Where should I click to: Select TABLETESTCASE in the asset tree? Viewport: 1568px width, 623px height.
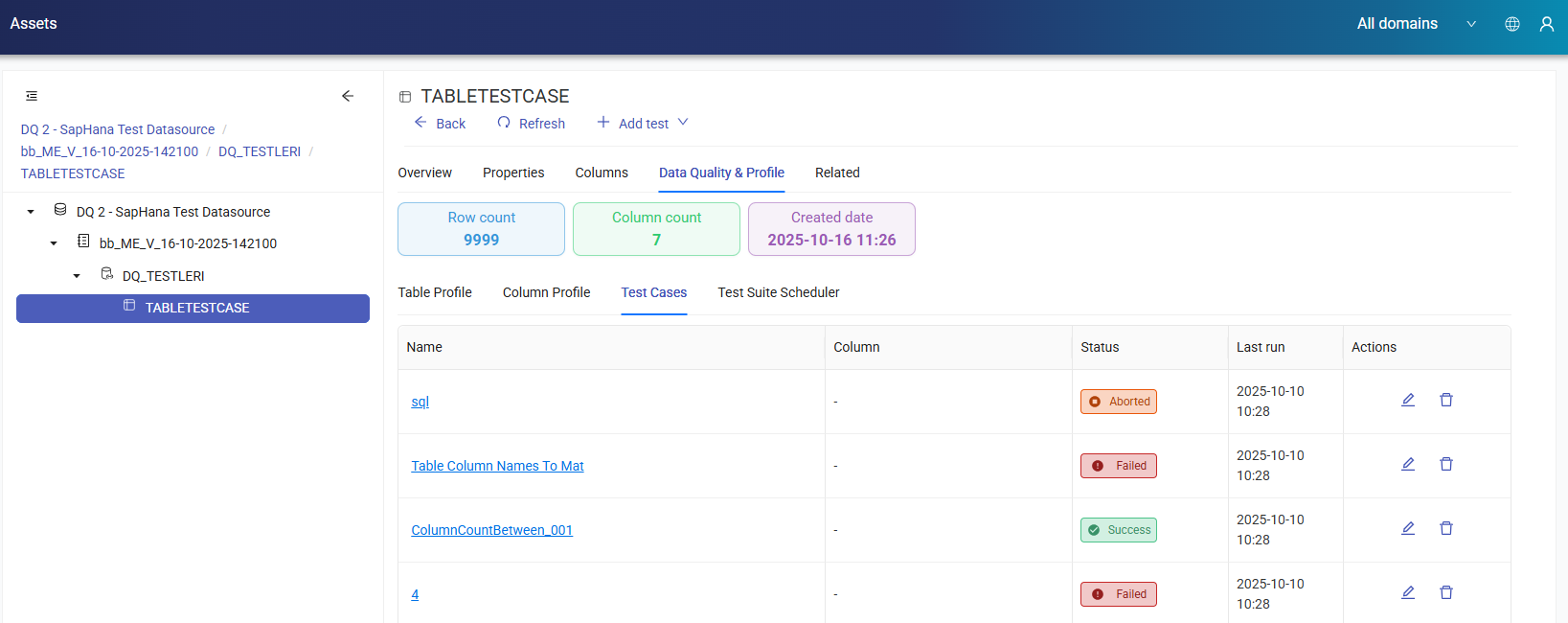(196, 308)
